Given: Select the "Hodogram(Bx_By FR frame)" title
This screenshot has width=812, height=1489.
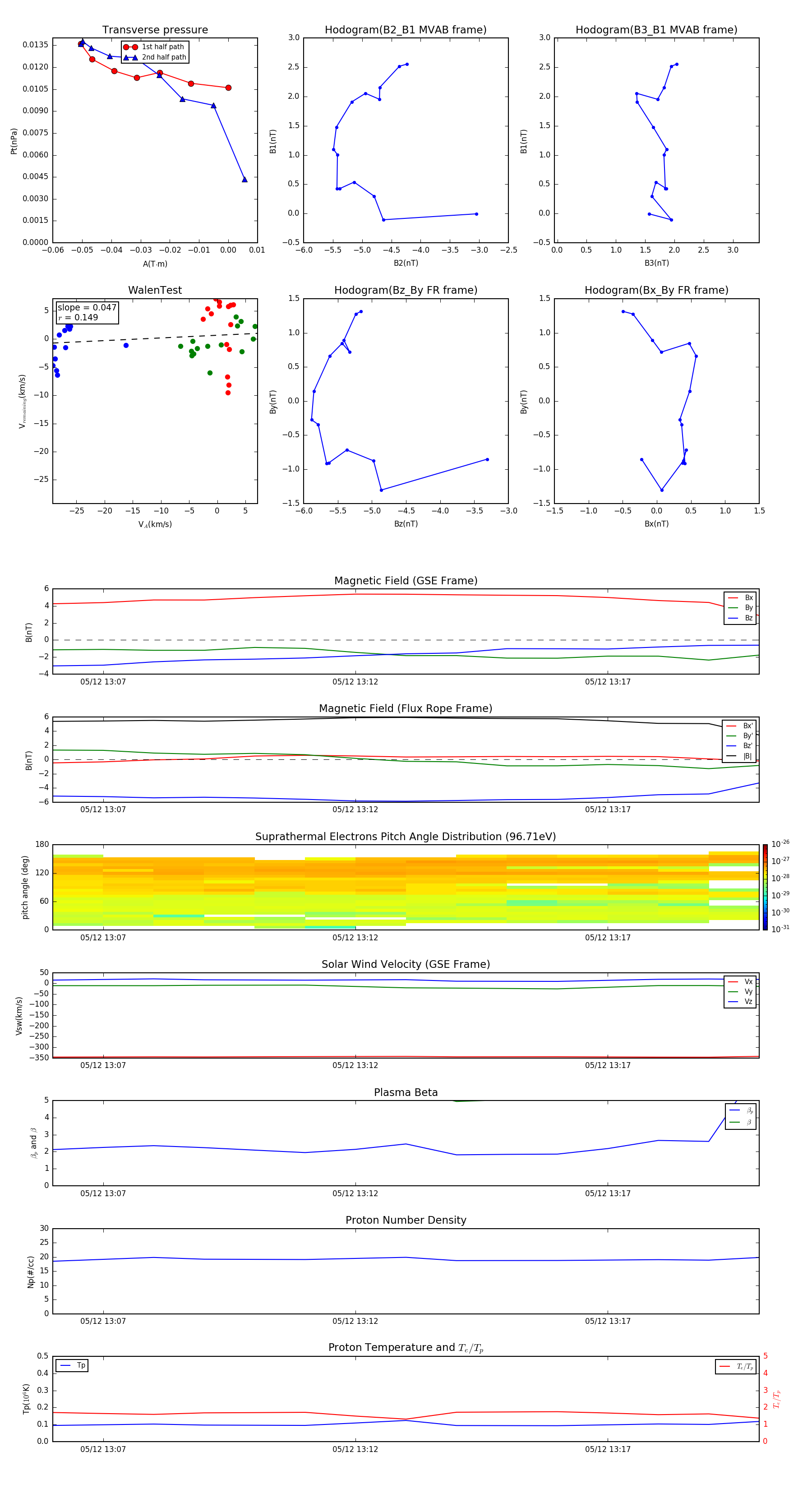Looking at the screenshot, I should pyautogui.click(x=656, y=290).
